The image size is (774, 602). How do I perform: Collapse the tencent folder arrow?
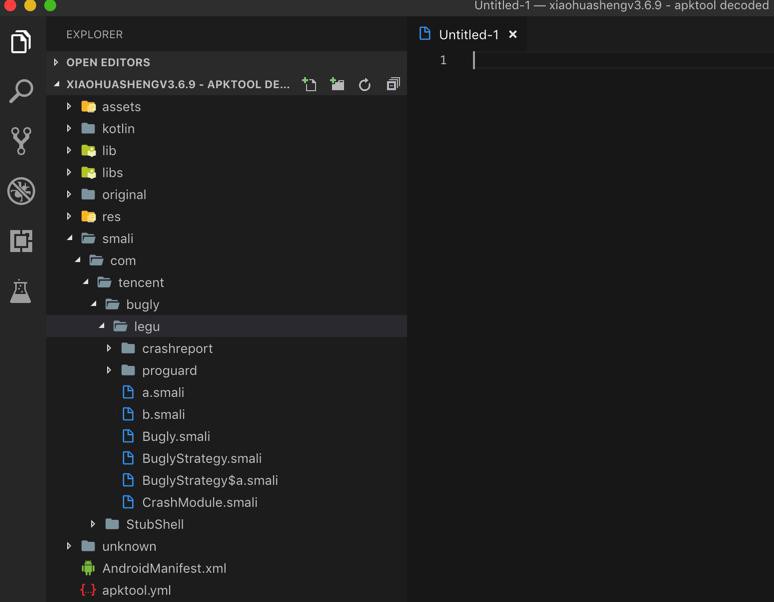click(x=85, y=282)
